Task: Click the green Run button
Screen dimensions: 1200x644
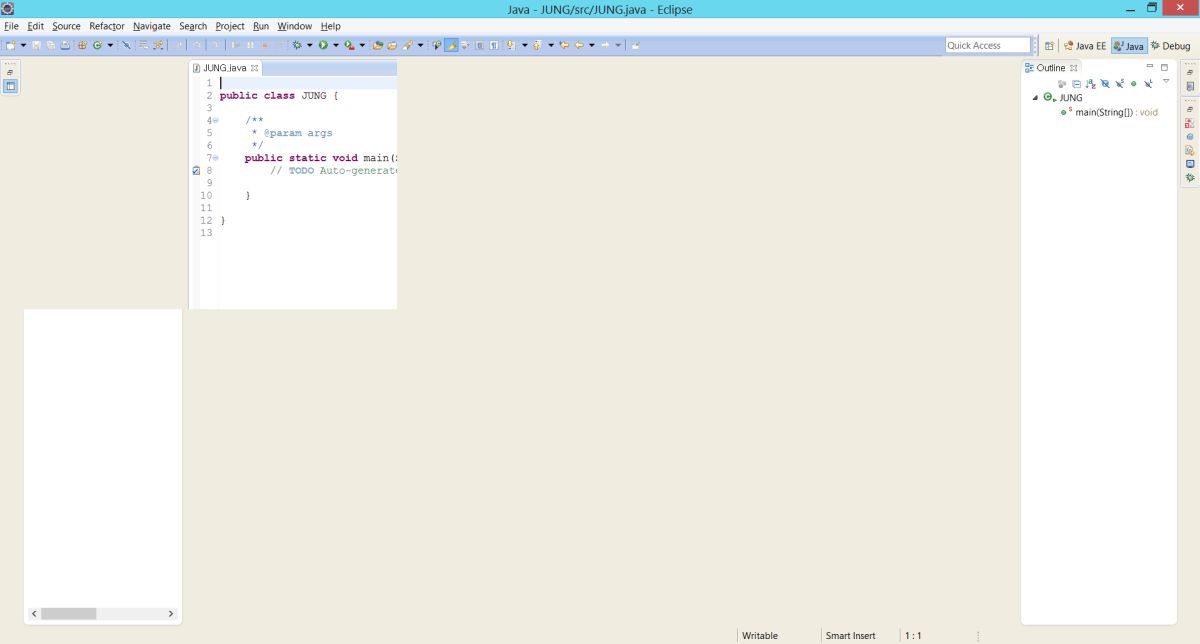Action: pyautogui.click(x=323, y=45)
